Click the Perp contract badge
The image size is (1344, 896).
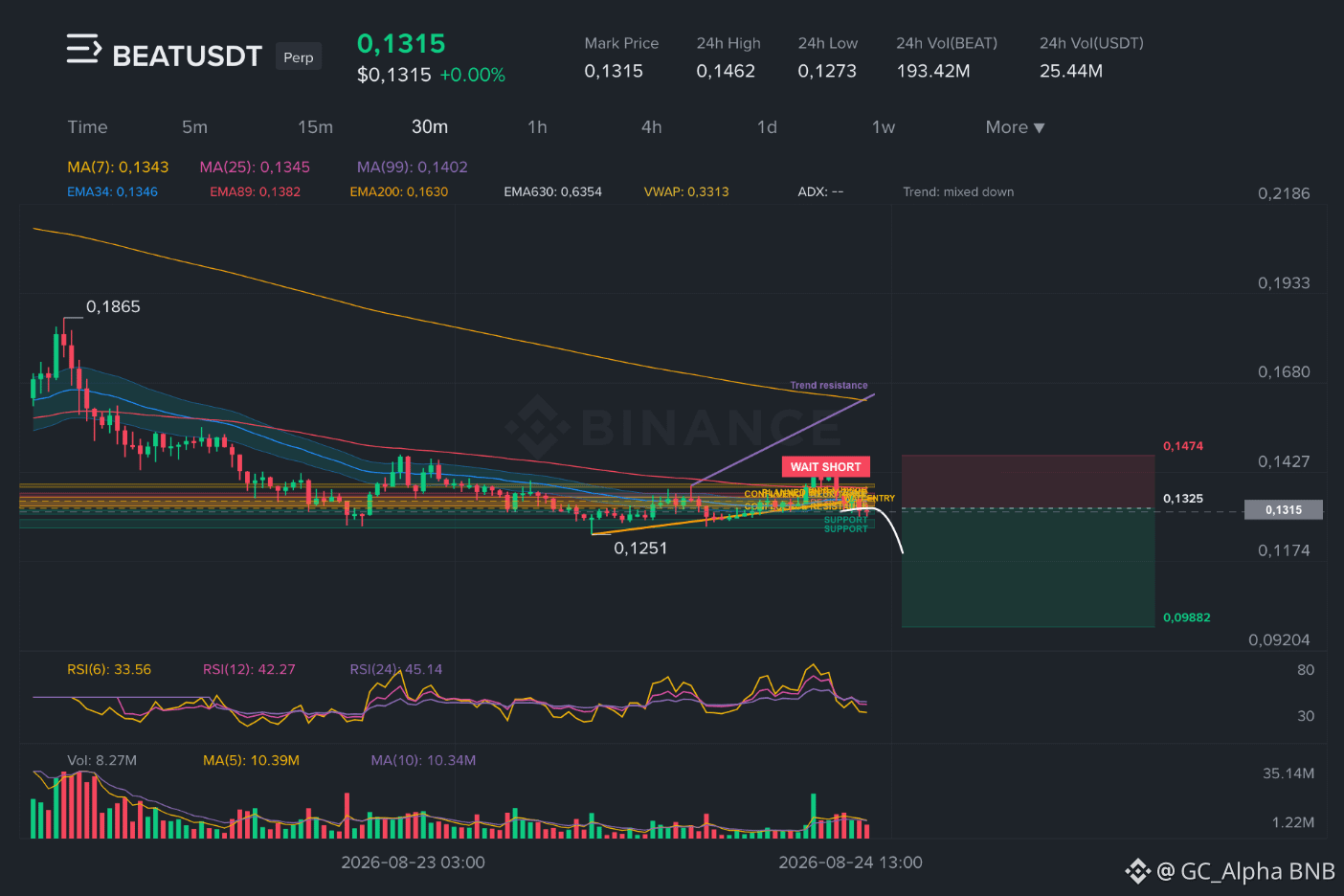coord(299,57)
